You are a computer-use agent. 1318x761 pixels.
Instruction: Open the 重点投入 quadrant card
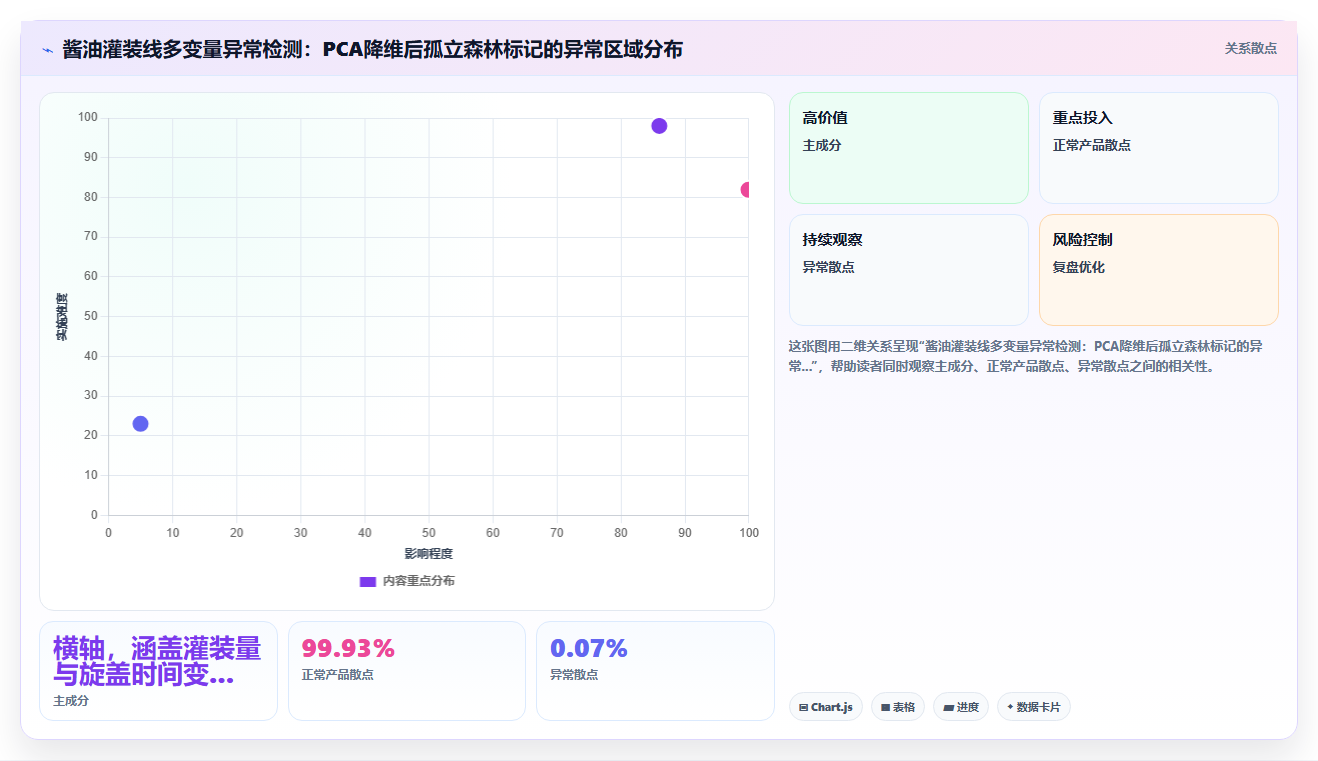pos(1159,148)
